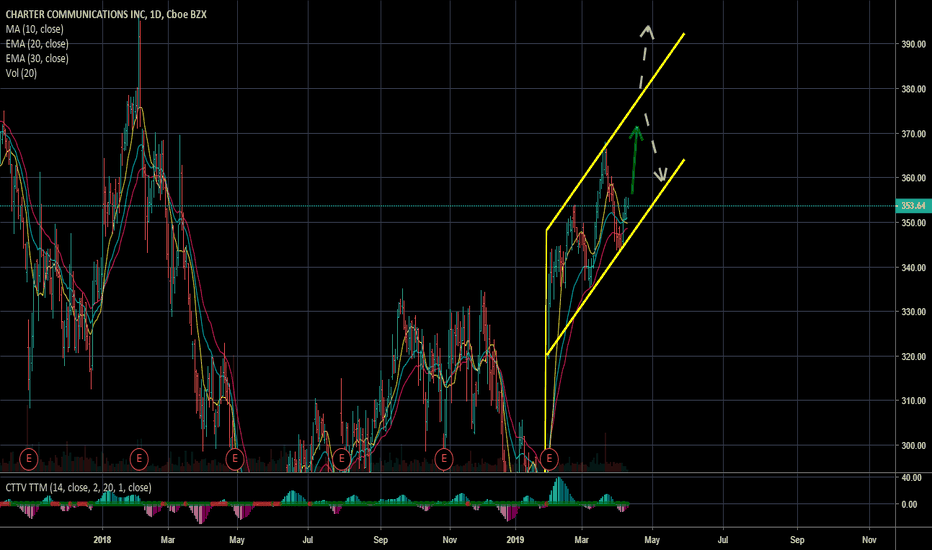Viewport: 932px width, 550px height.
Task: Click the current price tag 353.64
Action: [913, 206]
